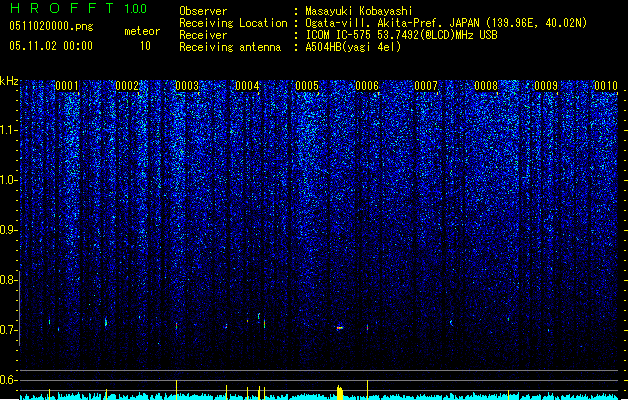
Task: Click the 0009 minute marker
Action: click(x=546, y=86)
